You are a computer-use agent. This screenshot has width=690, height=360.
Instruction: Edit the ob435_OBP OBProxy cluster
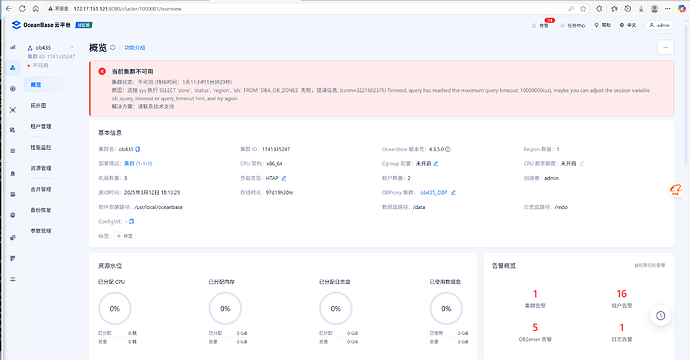[x=453, y=193]
